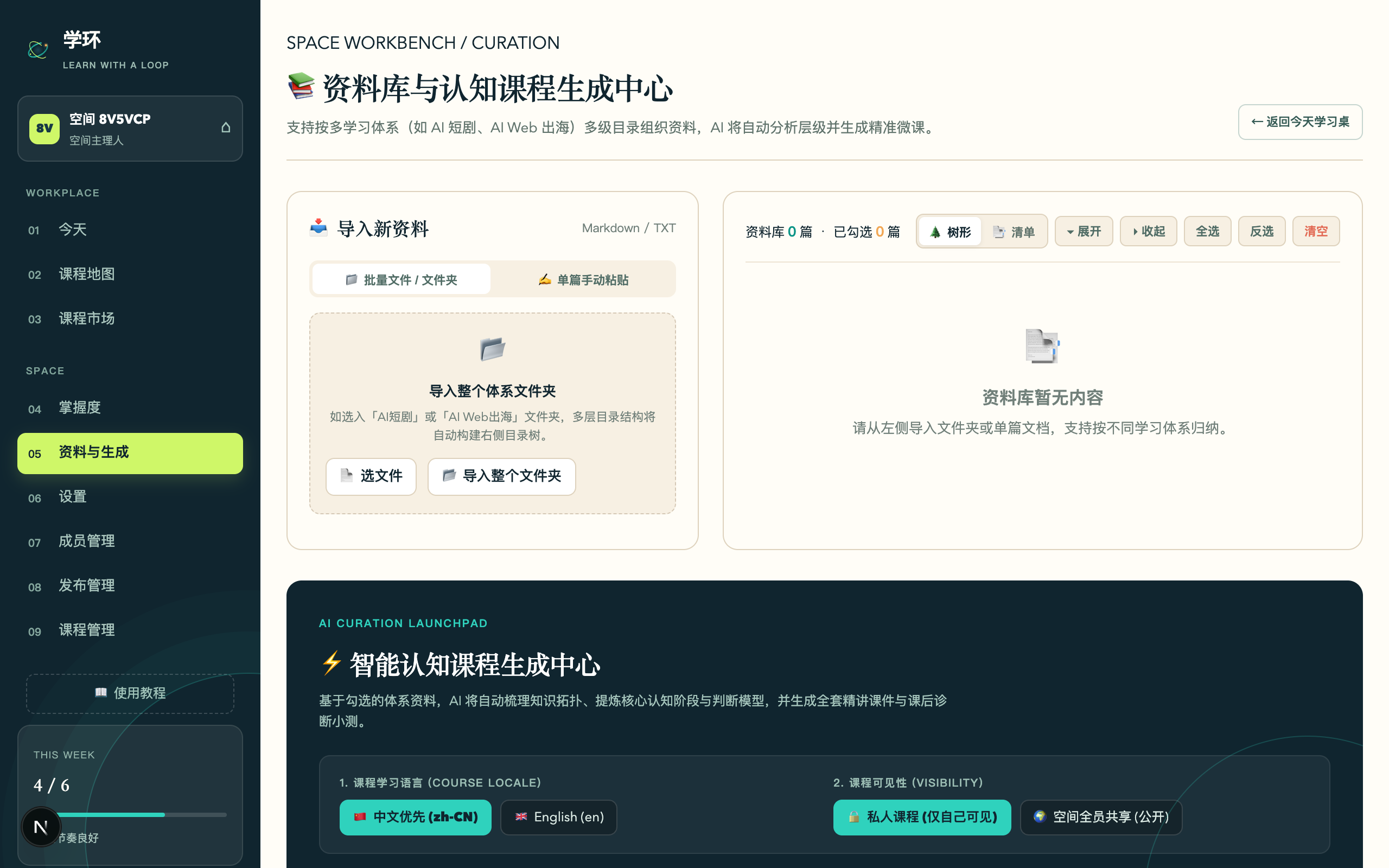Viewport: 1389px width, 868px height.
Task: Click SPACE WORKBENCH / CURATION breadcrumb
Action: click(423, 42)
